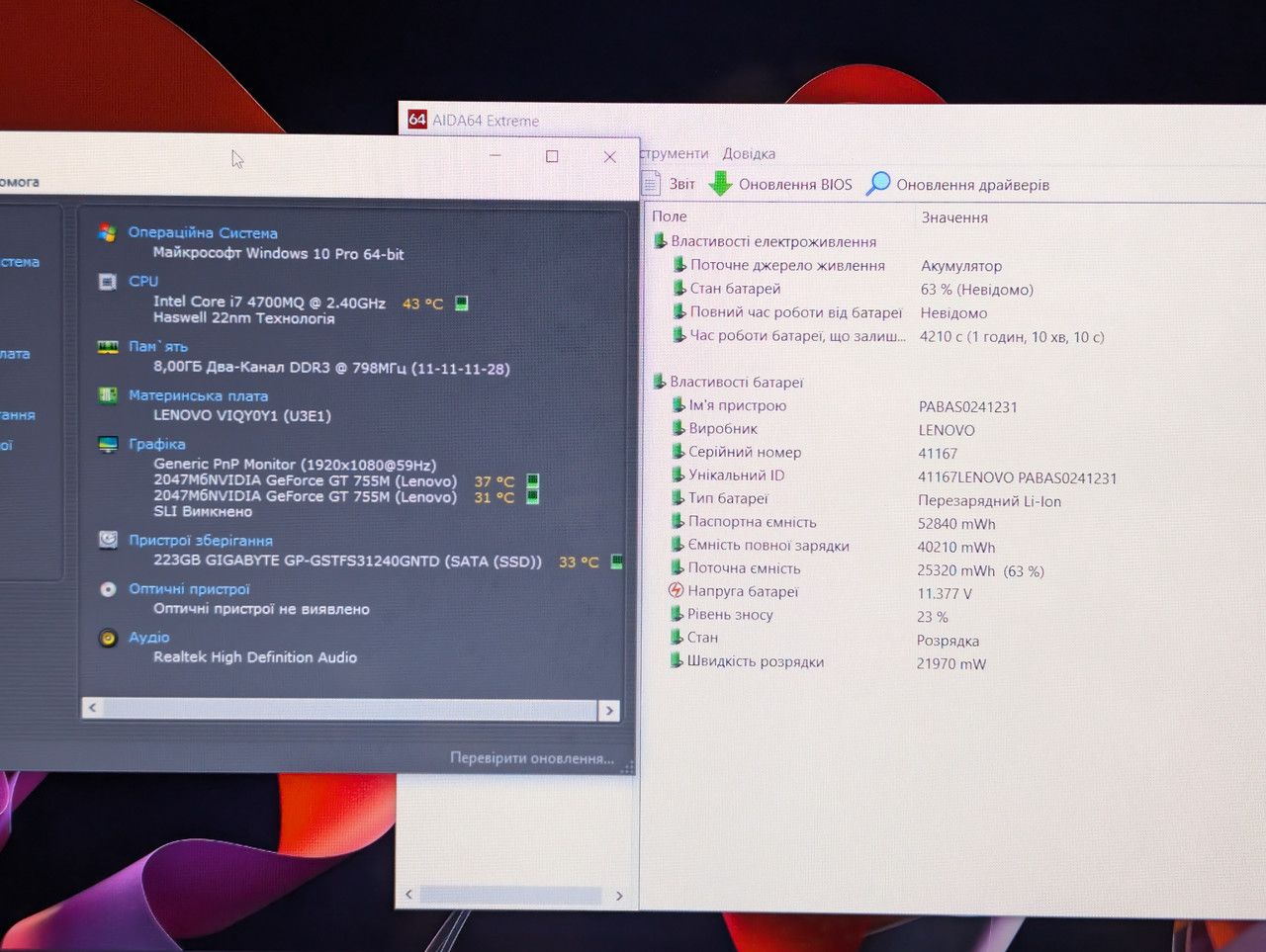The width and height of the screenshot is (1266, 952).
Task: Click the Windows logo icon beside Операційна Система
Action: point(108,232)
